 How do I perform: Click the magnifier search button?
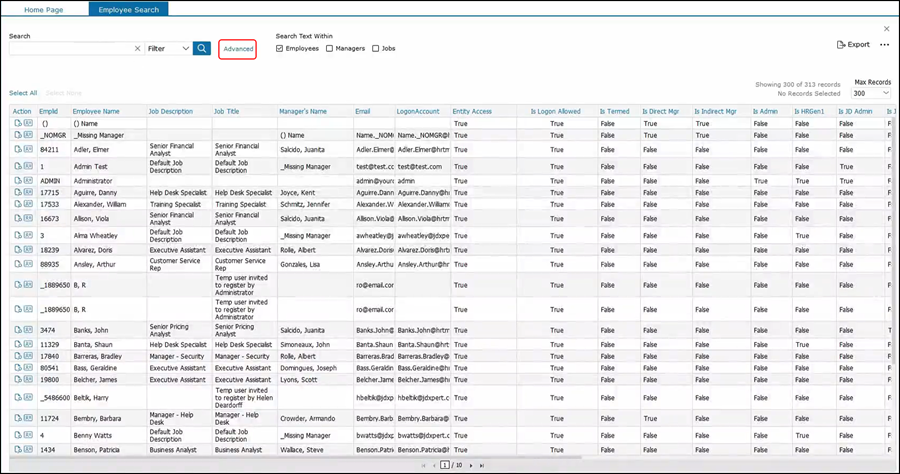click(202, 48)
